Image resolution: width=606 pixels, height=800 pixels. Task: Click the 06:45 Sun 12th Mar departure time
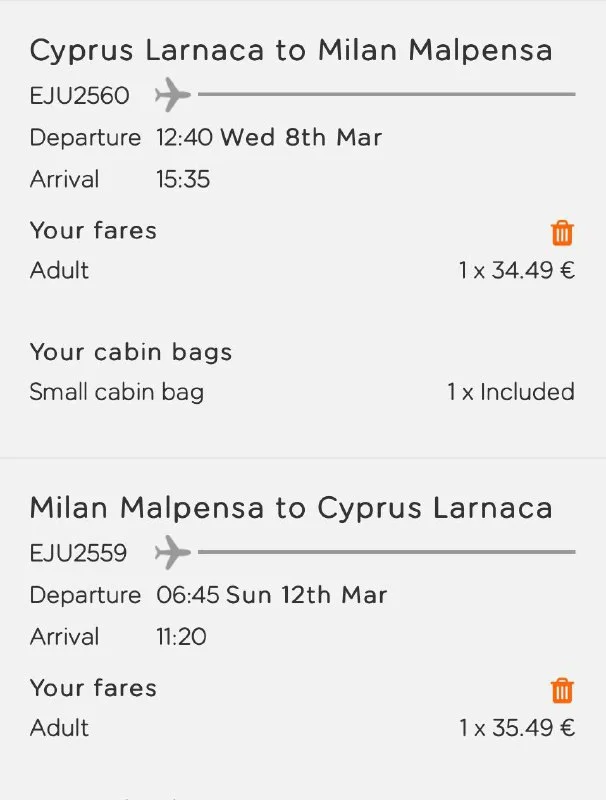pyautogui.click(x=271, y=595)
